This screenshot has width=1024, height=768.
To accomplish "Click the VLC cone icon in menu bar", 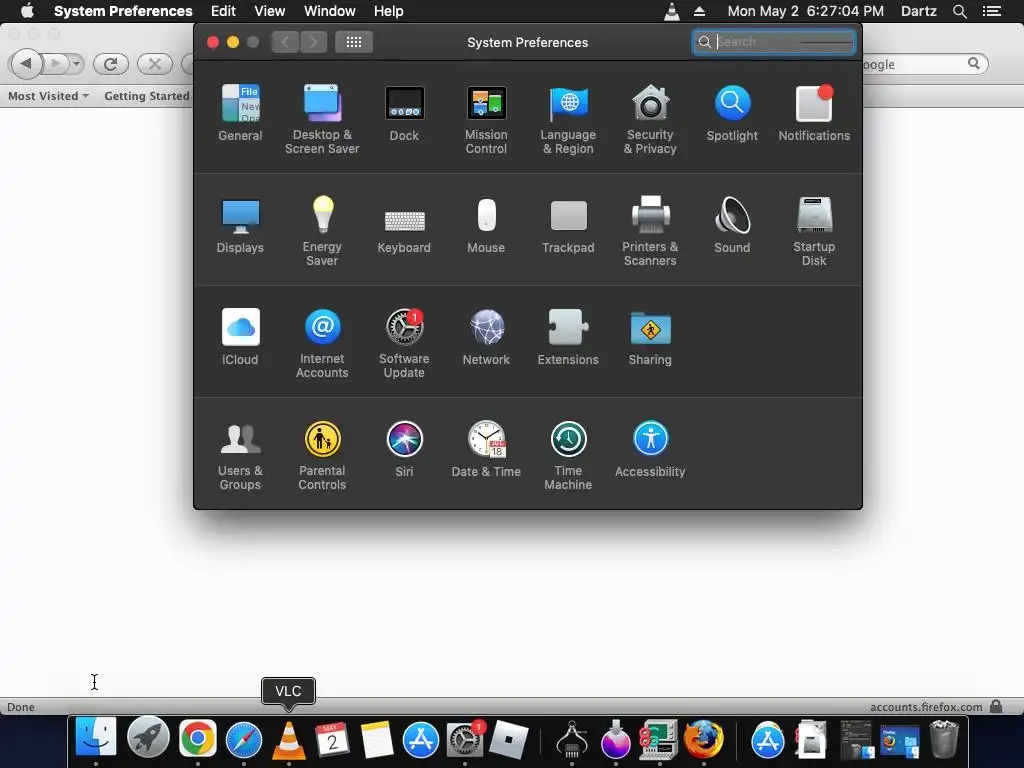I will 671,11.
